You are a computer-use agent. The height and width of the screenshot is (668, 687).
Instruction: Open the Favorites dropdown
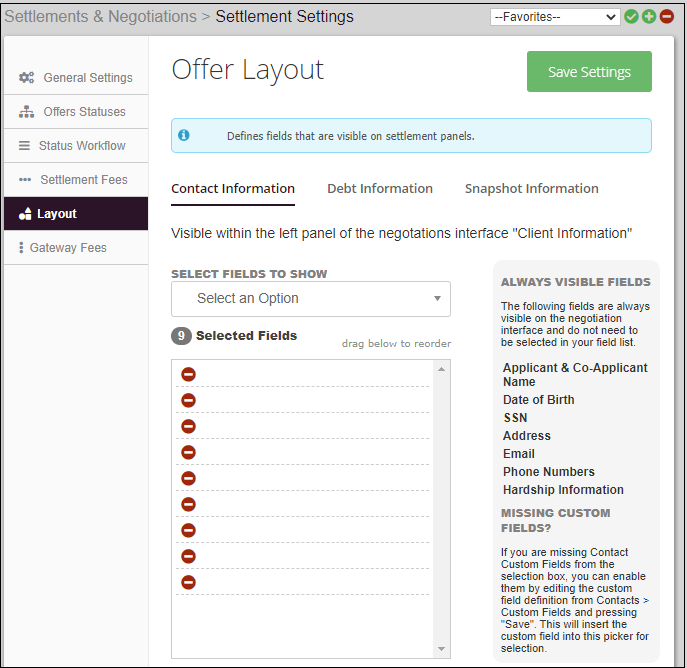(555, 17)
